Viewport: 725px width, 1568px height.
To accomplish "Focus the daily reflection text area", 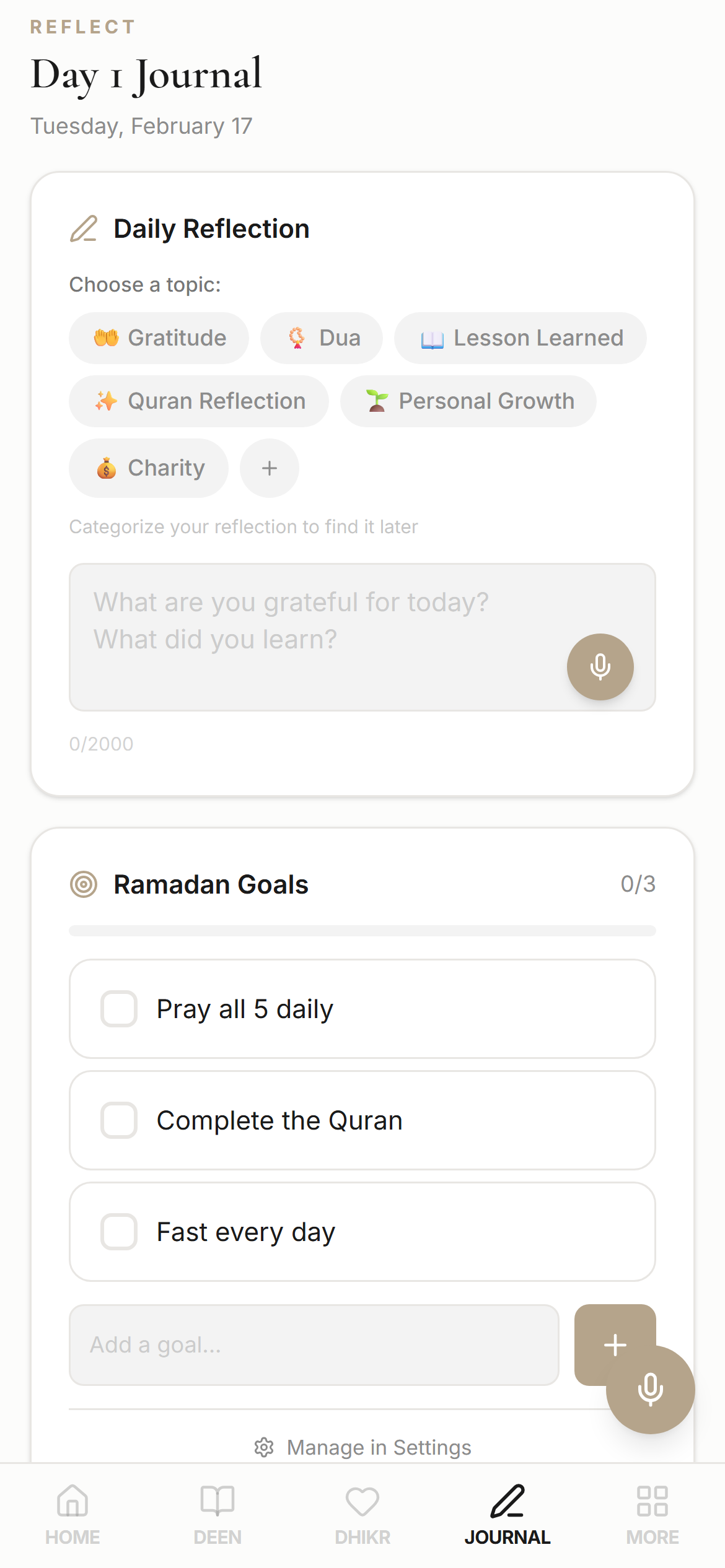I will click(x=362, y=637).
